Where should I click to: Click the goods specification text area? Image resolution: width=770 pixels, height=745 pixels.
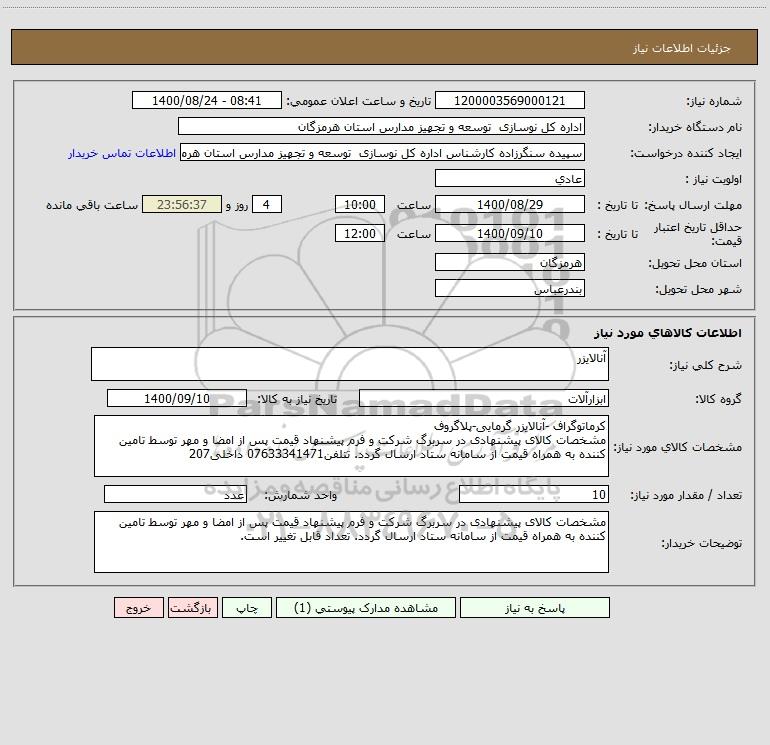click(351, 446)
